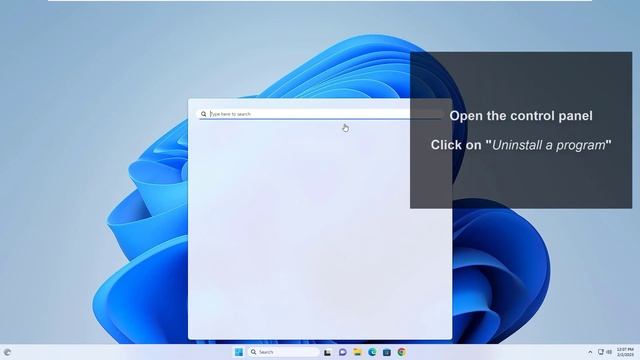Show hidden system tray icons
The width and height of the screenshot is (640, 360).
click(590, 352)
